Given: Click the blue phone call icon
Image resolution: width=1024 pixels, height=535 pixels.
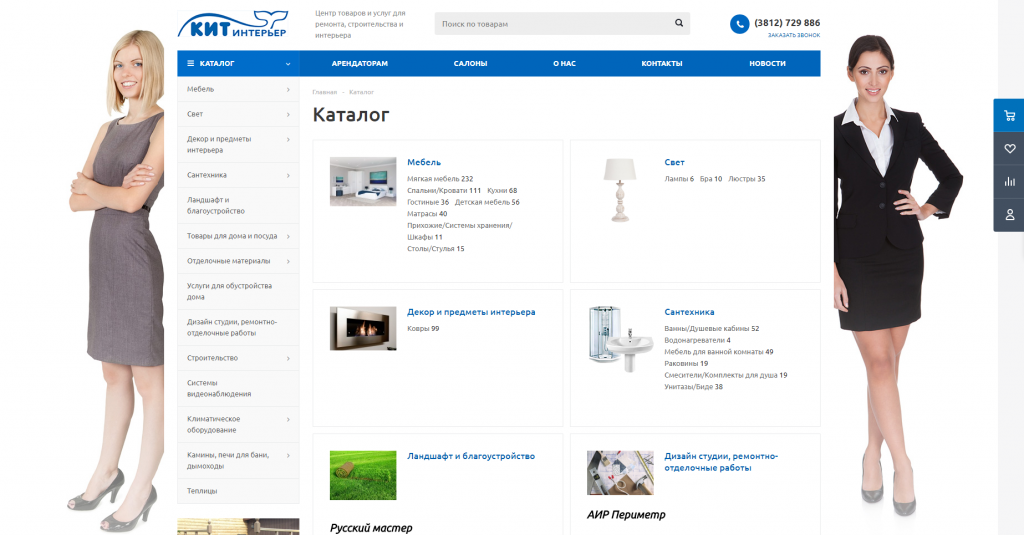Looking at the screenshot, I should tap(739, 24).
